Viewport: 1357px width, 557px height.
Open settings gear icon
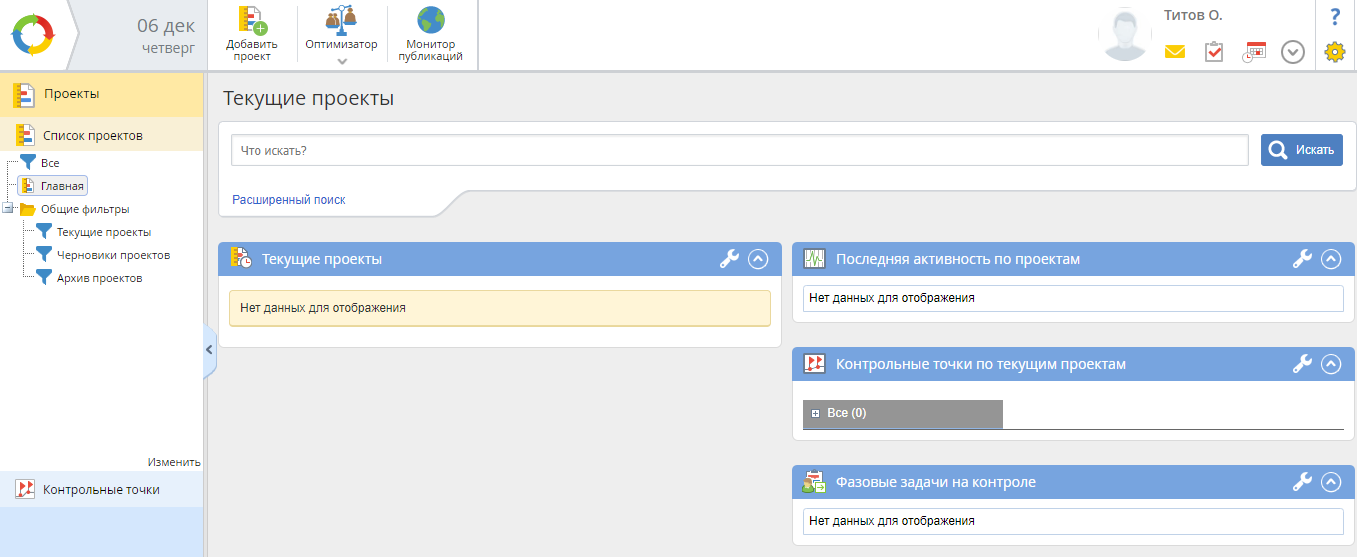[1334, 52]
